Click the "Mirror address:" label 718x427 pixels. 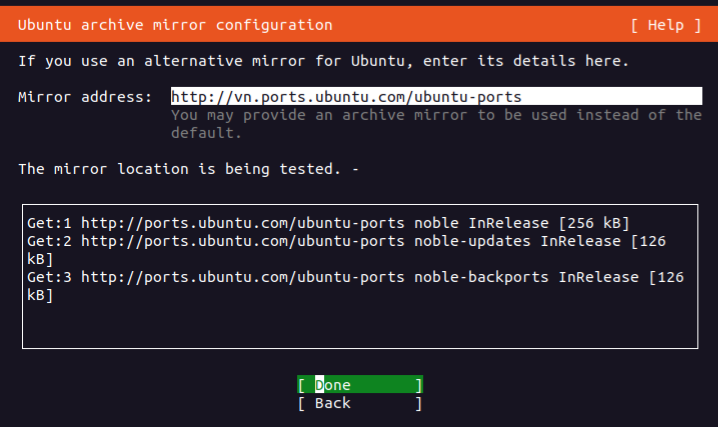click(85, 97)
